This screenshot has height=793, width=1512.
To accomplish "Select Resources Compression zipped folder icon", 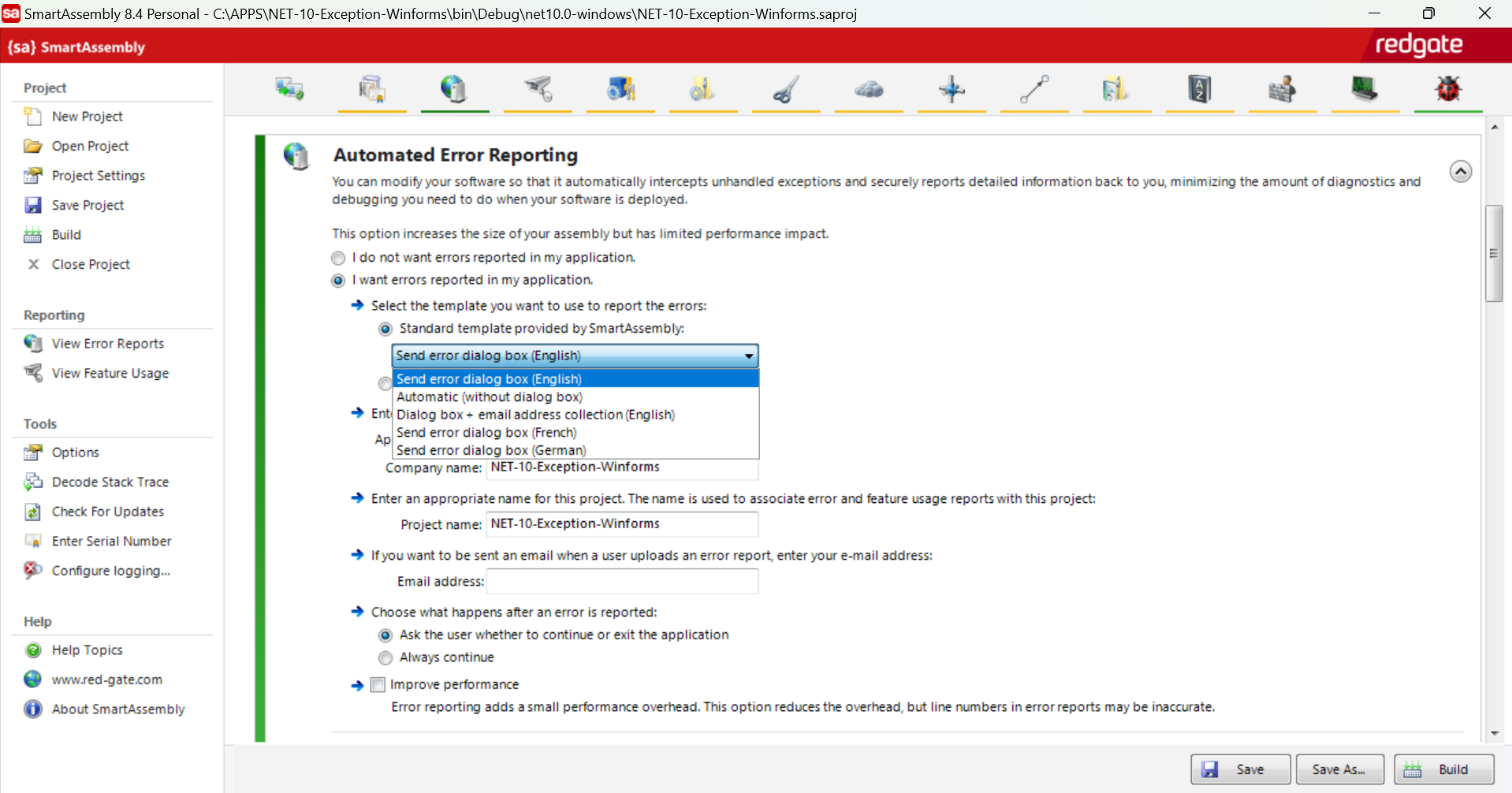I will [1116, 89].
